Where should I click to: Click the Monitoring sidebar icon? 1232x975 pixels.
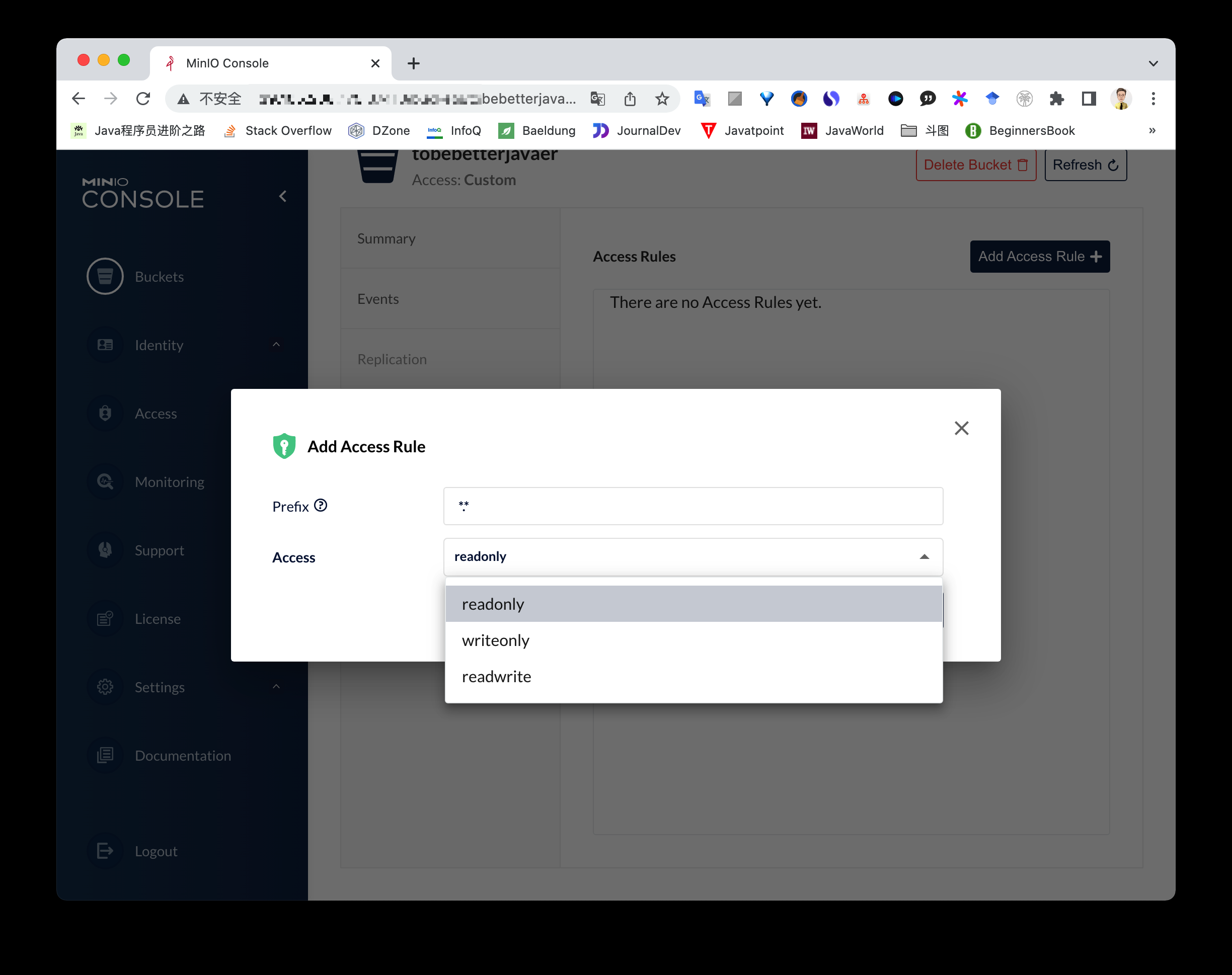click(x=105, y=482)
